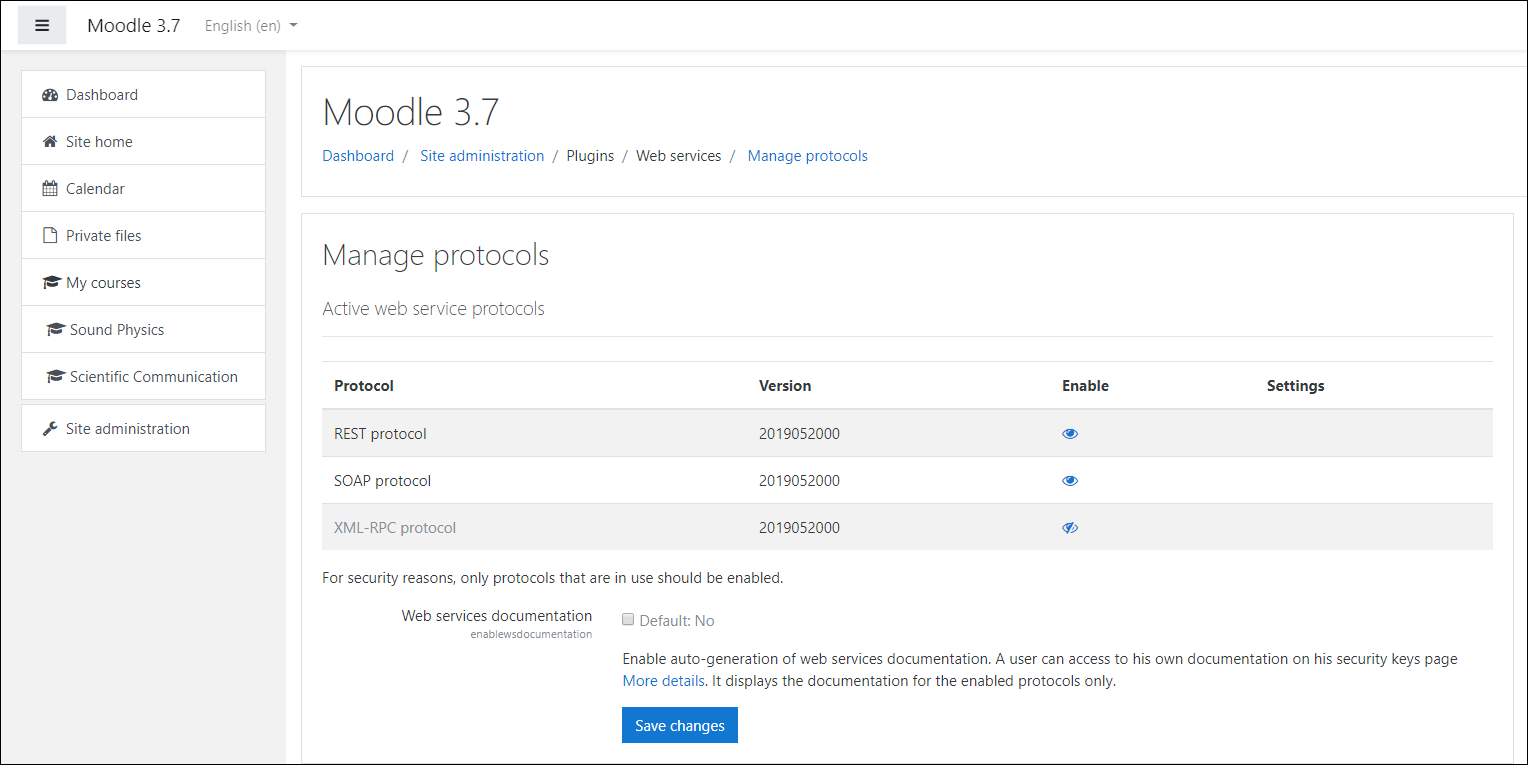Open the Calendar sidebar menu item
Viewport: 1528px width, 765px height.
coord(95,189)
